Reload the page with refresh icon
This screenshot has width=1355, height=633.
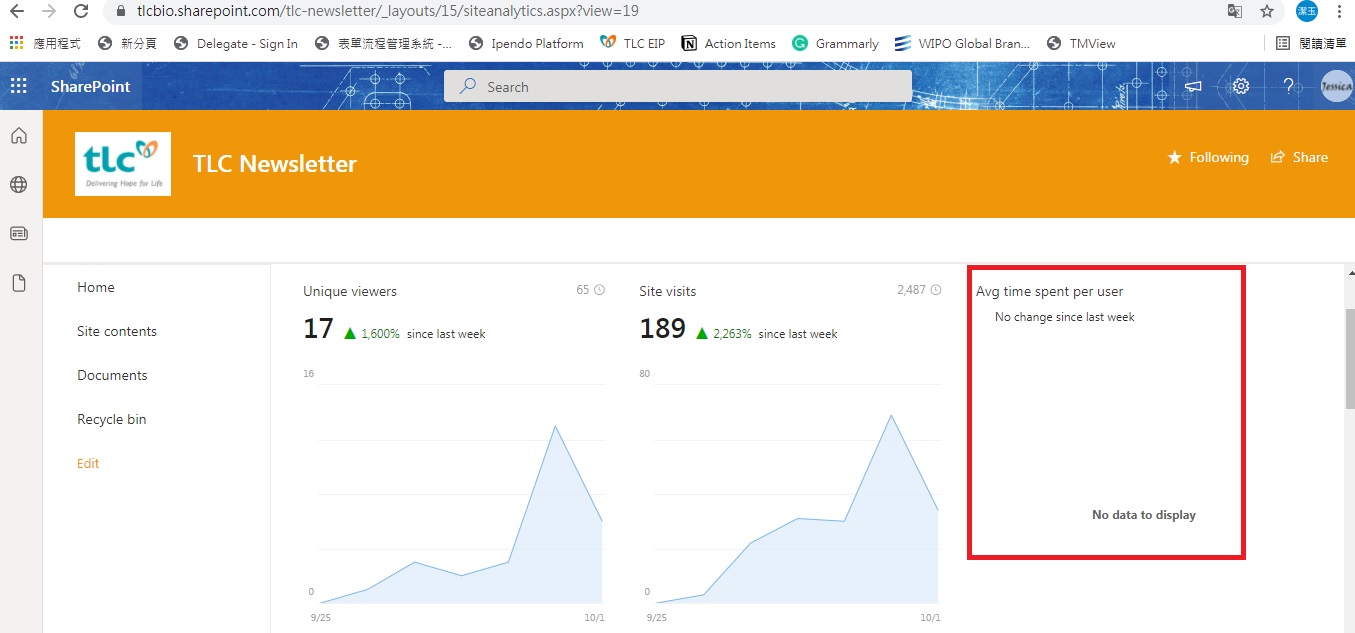click(x=81, y=12)
